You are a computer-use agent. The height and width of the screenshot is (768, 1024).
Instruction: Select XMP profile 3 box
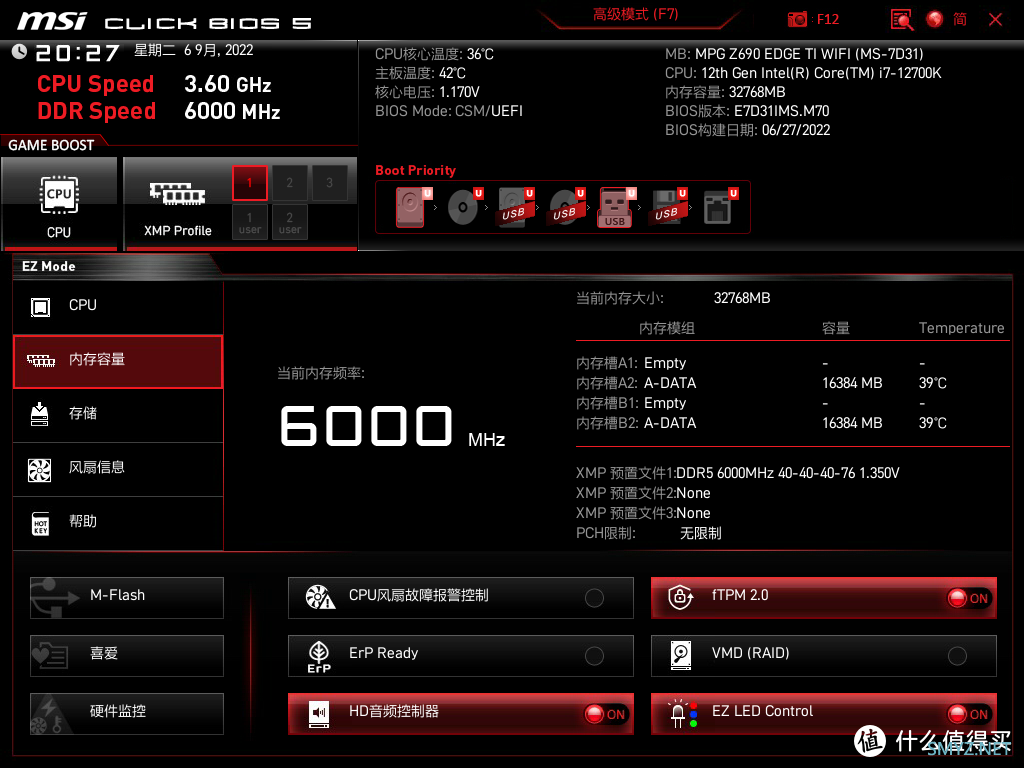pos(329,183)
